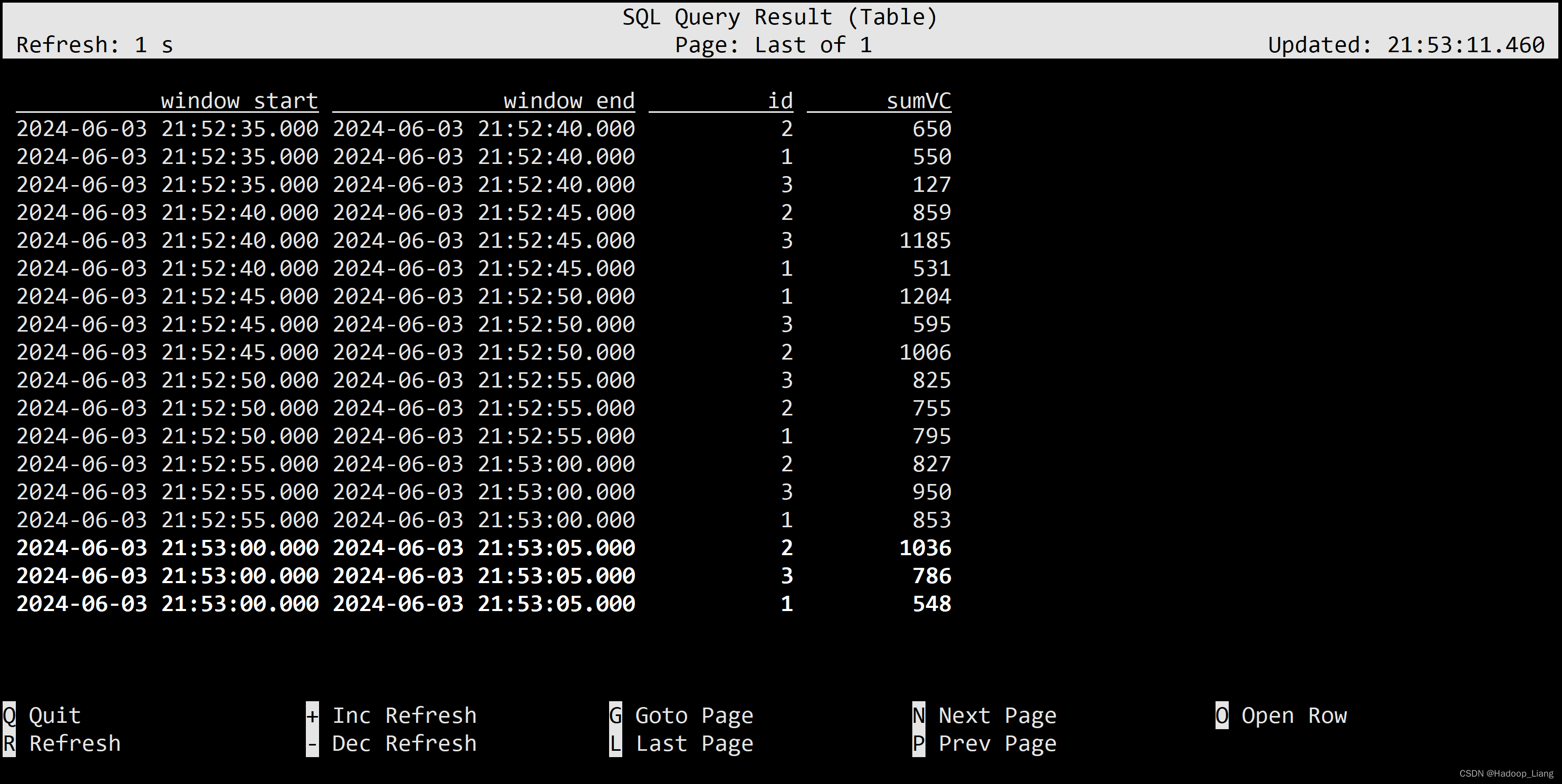The image size is (1562, 784).
Task: Click the N Next Page key
Action: (x=919, y=715)
